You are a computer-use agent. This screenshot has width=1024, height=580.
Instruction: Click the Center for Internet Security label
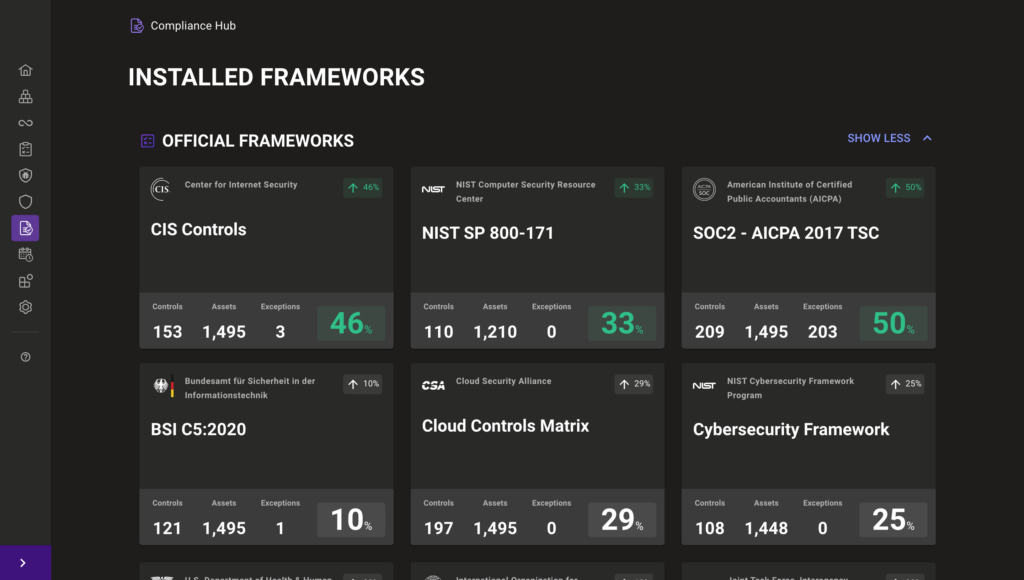241,185
